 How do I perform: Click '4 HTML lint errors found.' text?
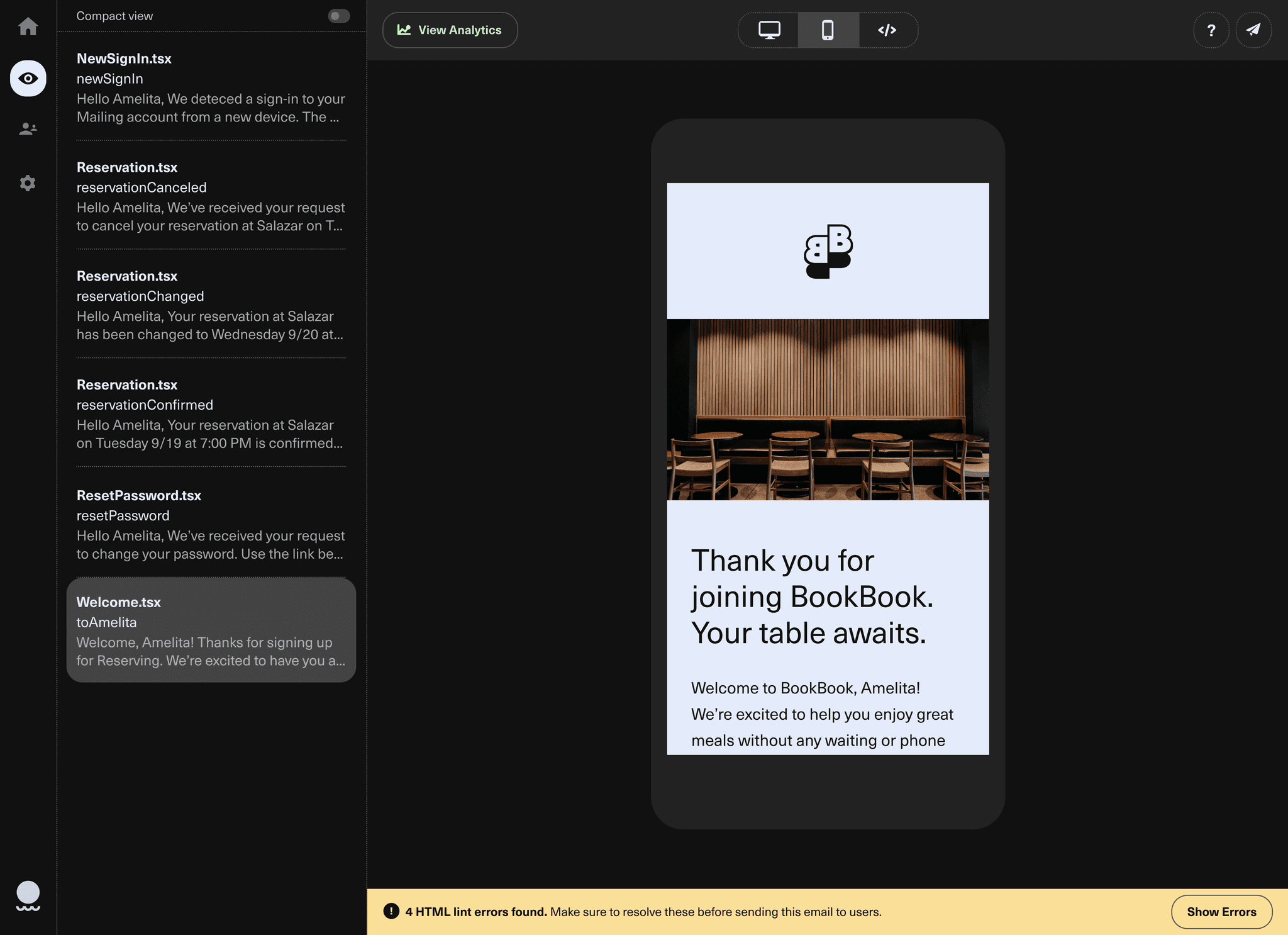point(476,912)
